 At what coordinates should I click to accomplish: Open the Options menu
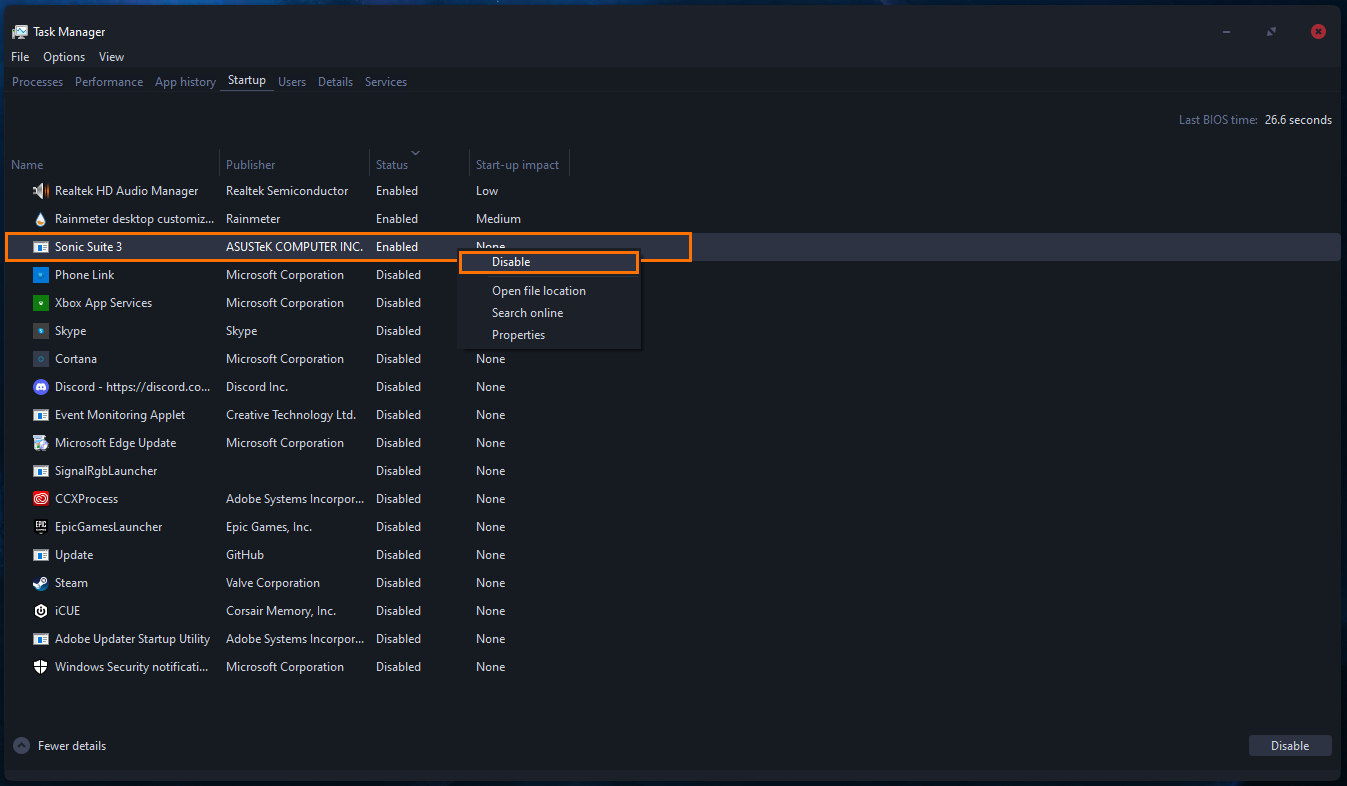coord(64,57)
